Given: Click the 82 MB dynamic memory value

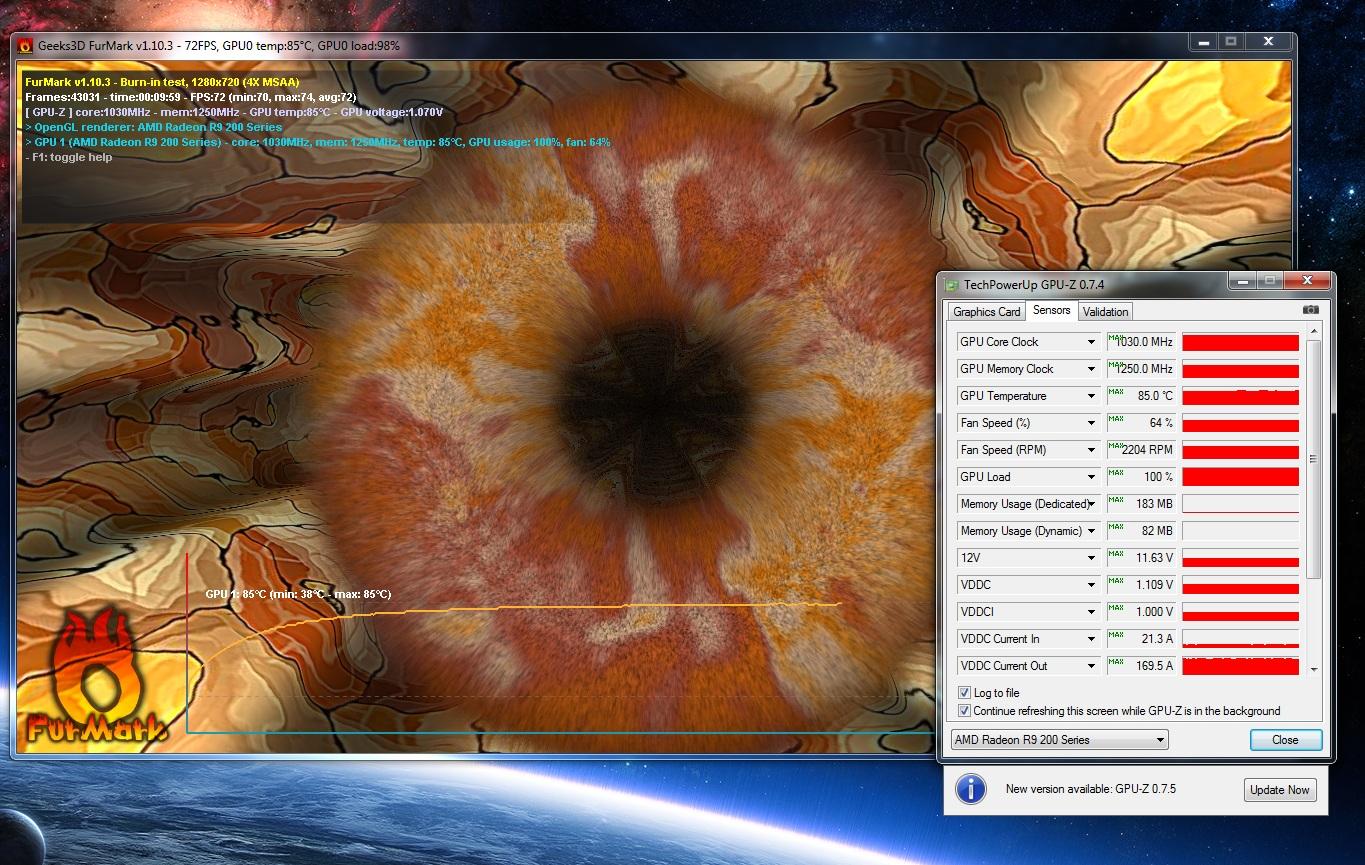Looking at the screenshot, I should point(1158,531).
